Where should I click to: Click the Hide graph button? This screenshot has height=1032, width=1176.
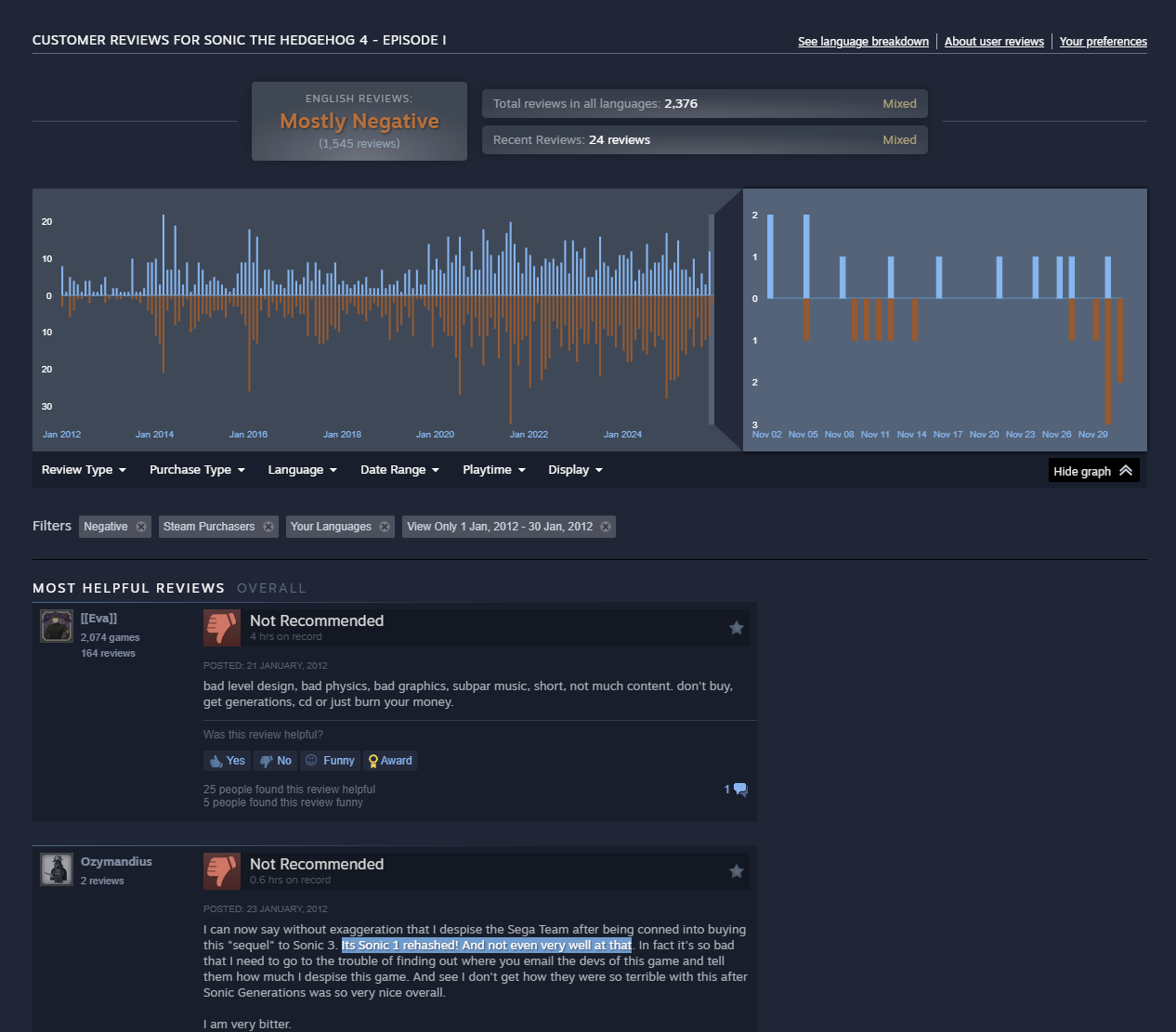[x=1093, y=471]
